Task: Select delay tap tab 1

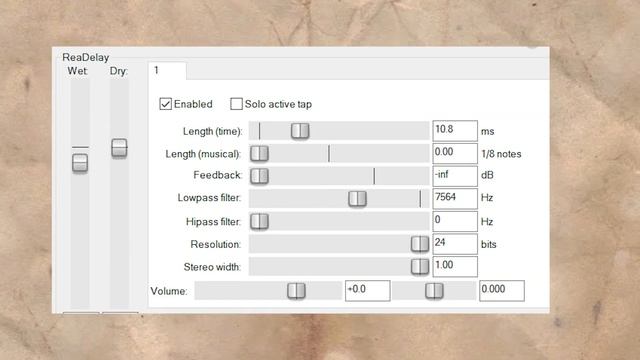Action: coord(167,71)
